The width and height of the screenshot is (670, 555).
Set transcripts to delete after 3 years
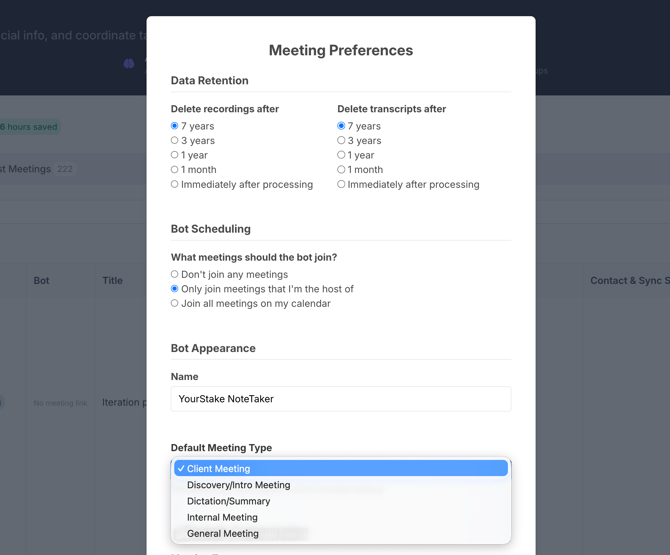point(341,141)
